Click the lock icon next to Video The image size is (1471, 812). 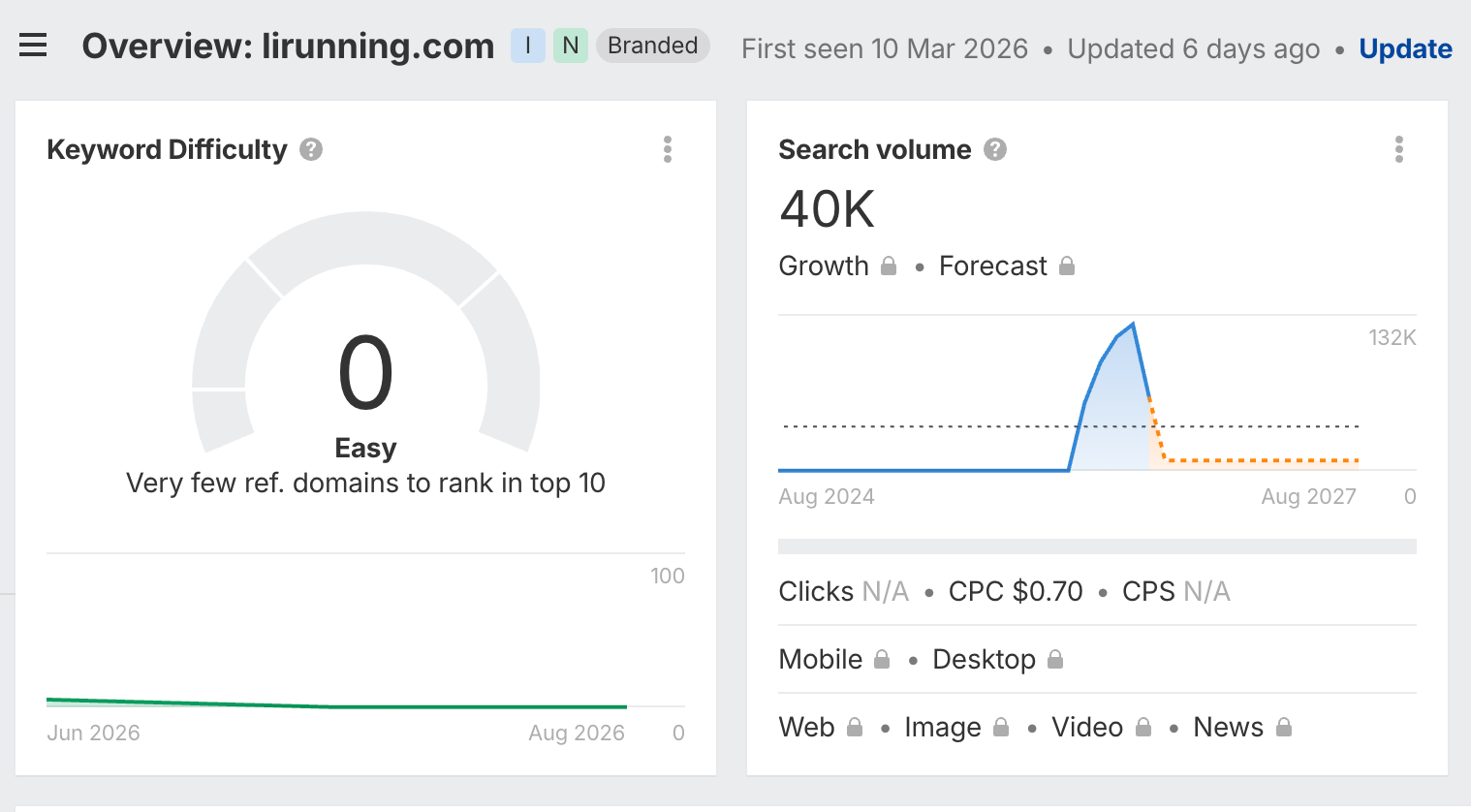click(1143, 727)
